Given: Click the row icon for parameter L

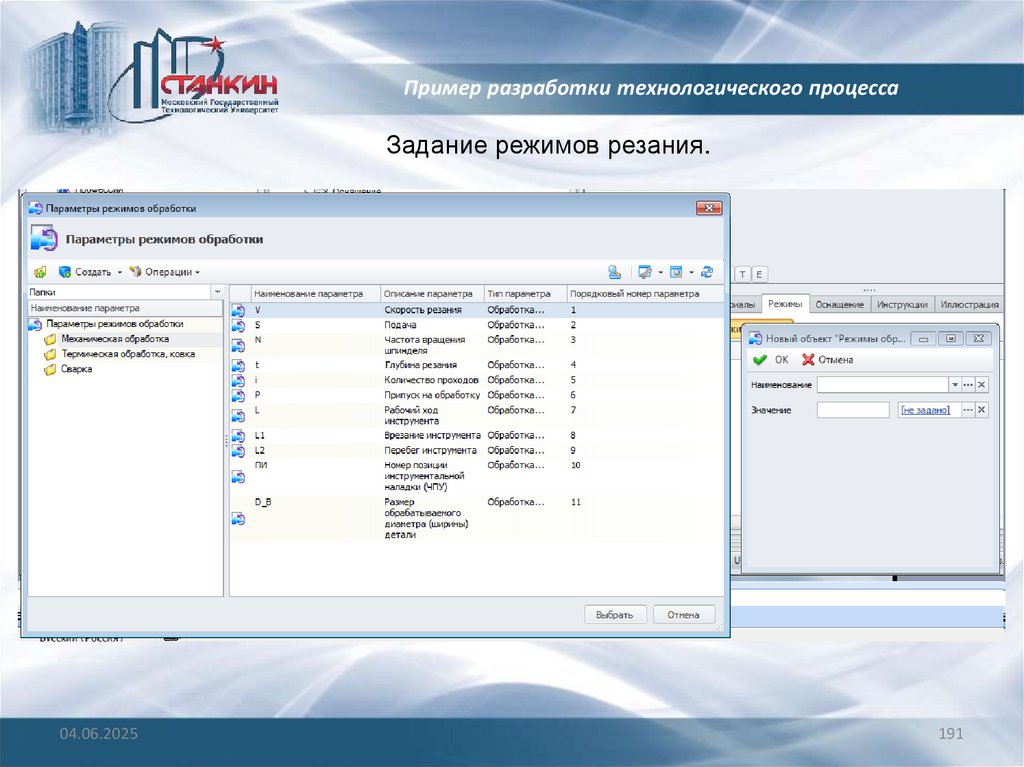Looking at the screenshot, I should coord(238,416).
